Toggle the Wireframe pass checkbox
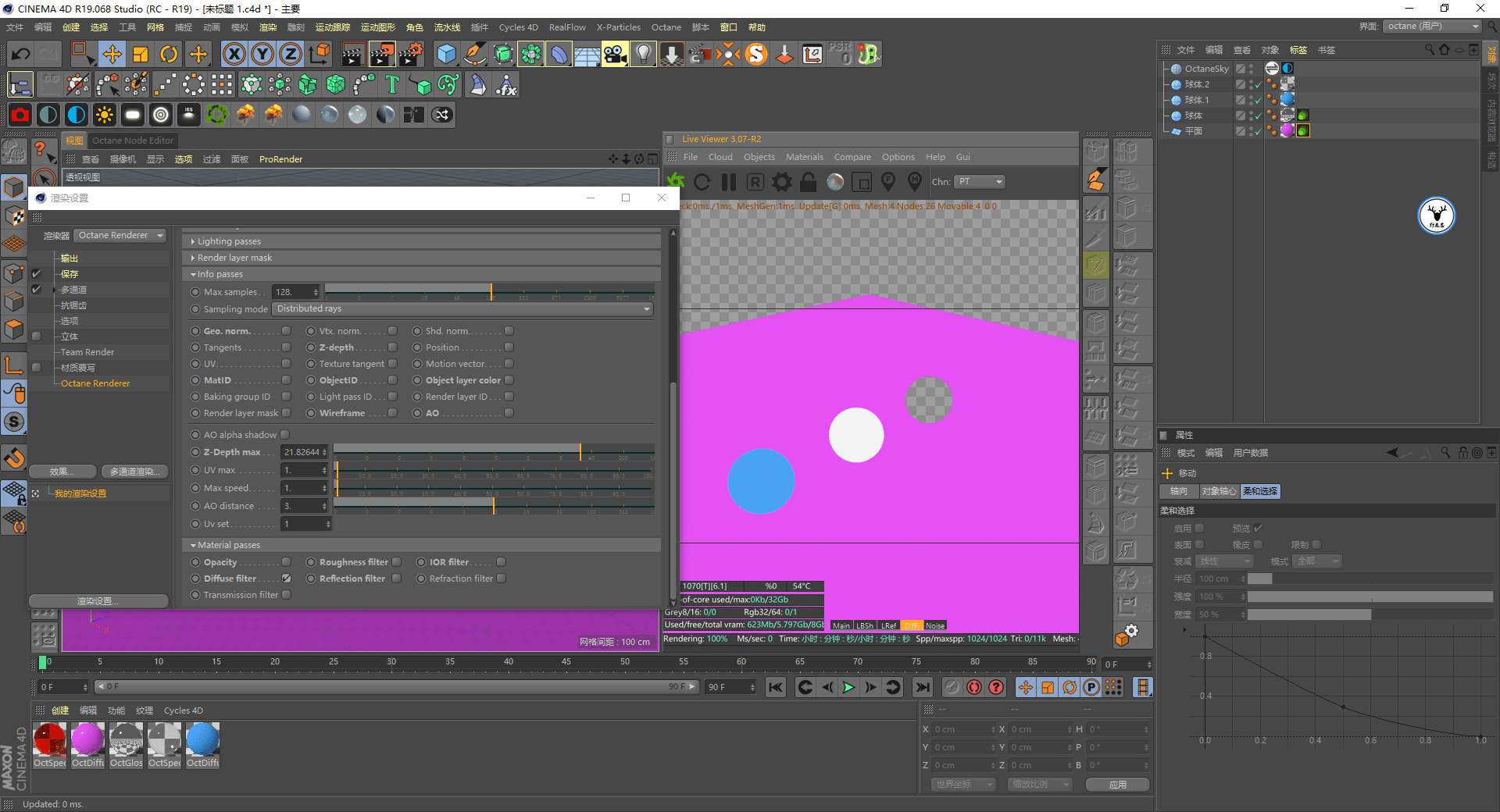This screenshot has height=812, width=1500. click(x=392, y=413)
